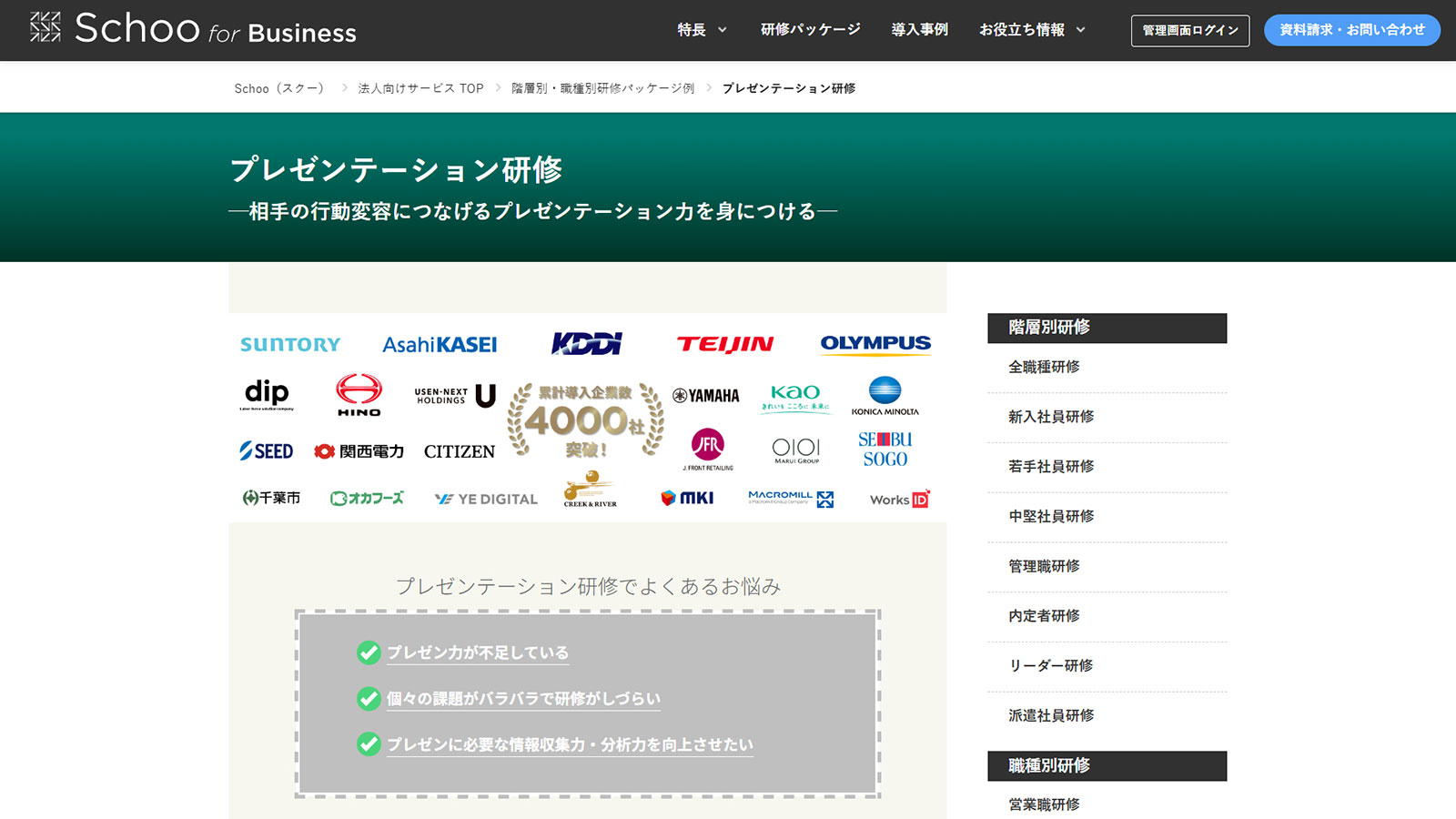Click the 関西電力 logo
1456x819 pixels.
tap(359, 451)
